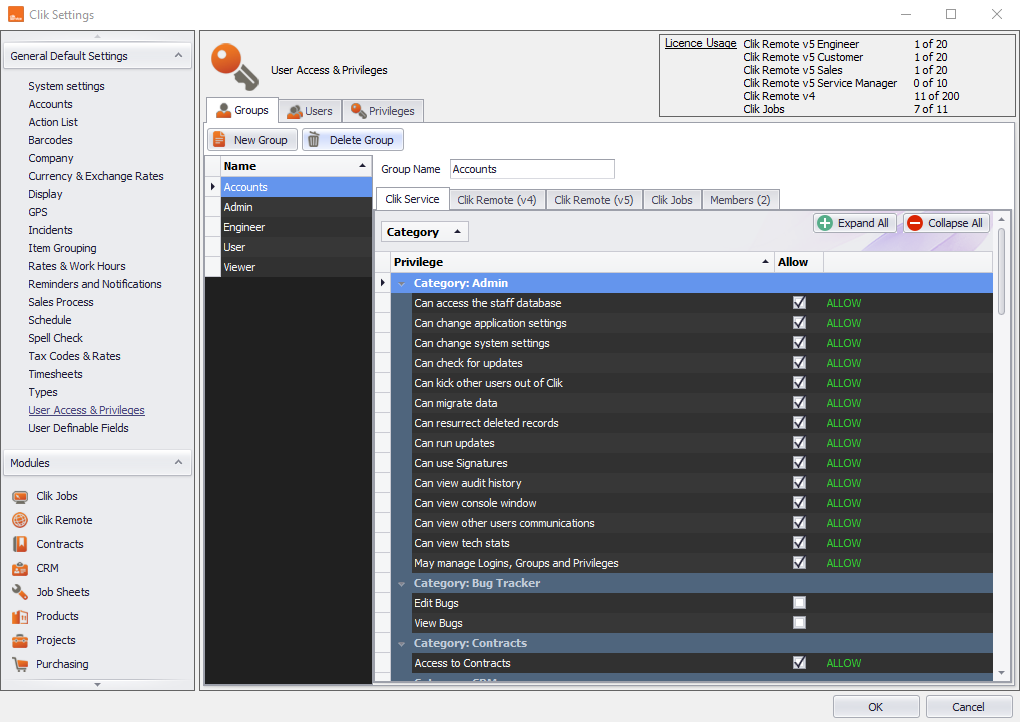Click the Contracts module icon
Screen dimensions: 1020x722
tap(20, 544)
